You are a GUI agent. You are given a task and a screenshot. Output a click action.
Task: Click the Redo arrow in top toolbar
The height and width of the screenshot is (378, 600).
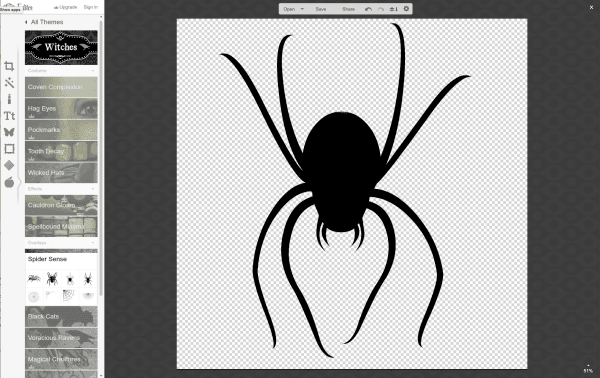tap(380, 9)
